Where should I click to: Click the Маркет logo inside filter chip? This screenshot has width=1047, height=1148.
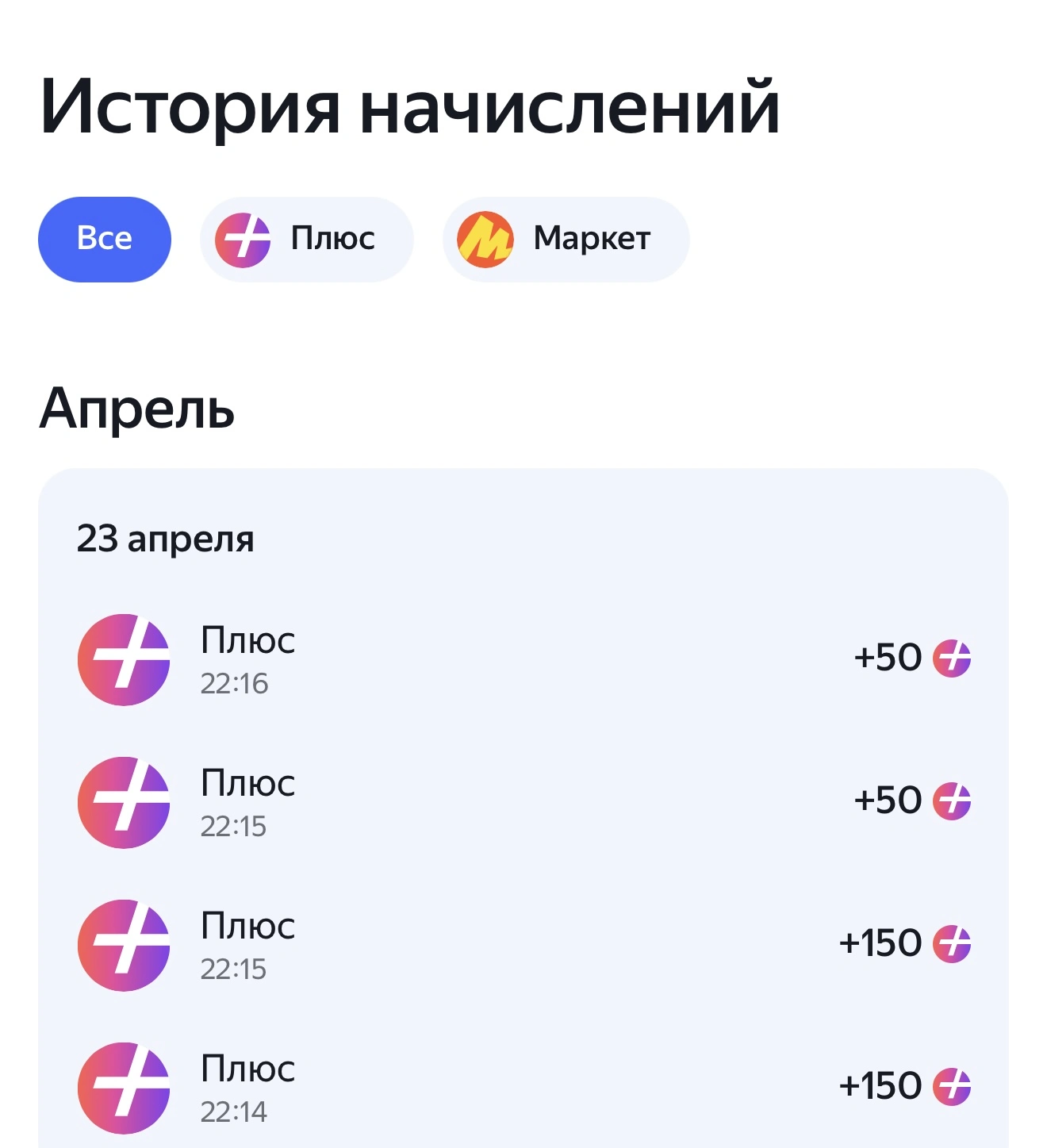click(x=485, y=240)
